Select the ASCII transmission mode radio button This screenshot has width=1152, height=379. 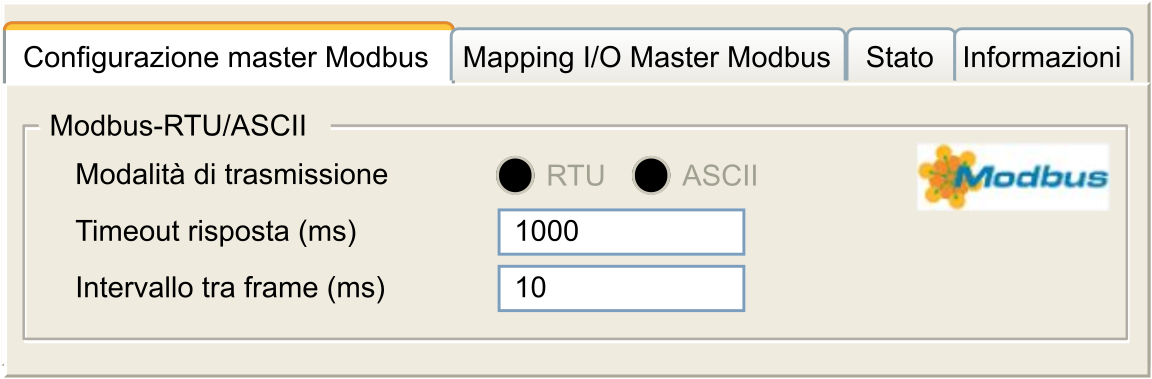click(650, 176)
